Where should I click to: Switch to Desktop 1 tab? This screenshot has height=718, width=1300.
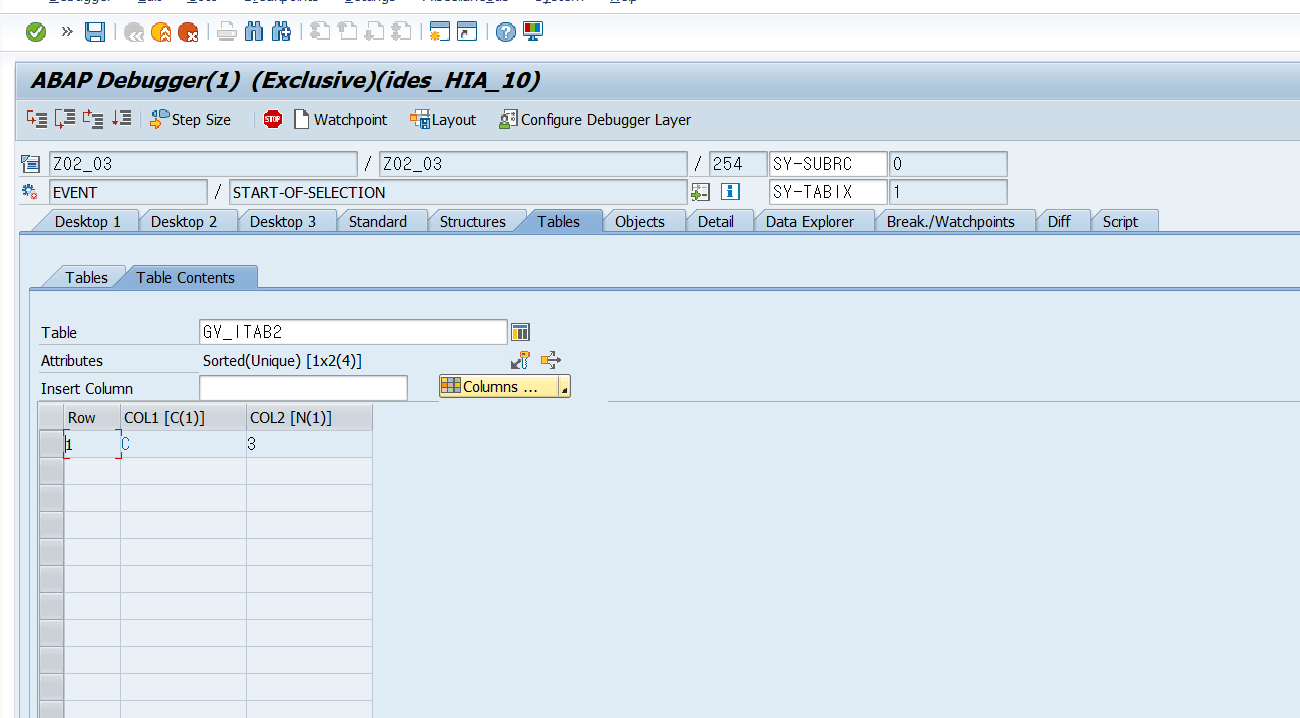point(87,221)
